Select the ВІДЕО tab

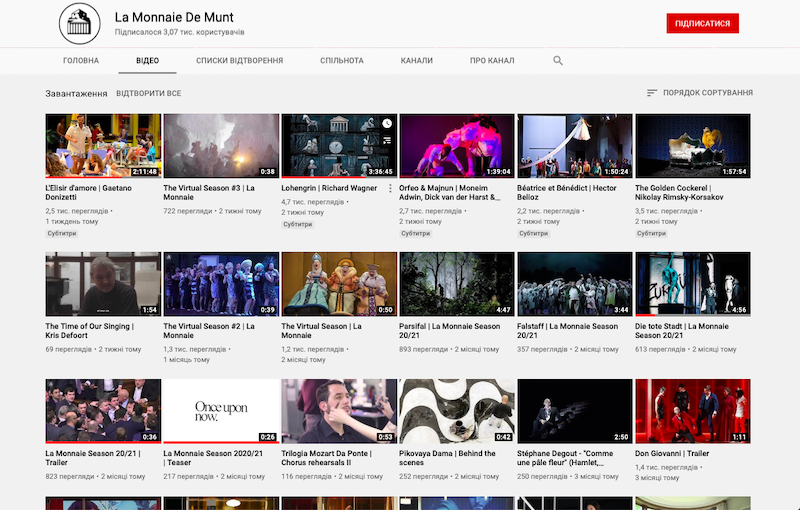pyautogui.click(x=147, y=61)
